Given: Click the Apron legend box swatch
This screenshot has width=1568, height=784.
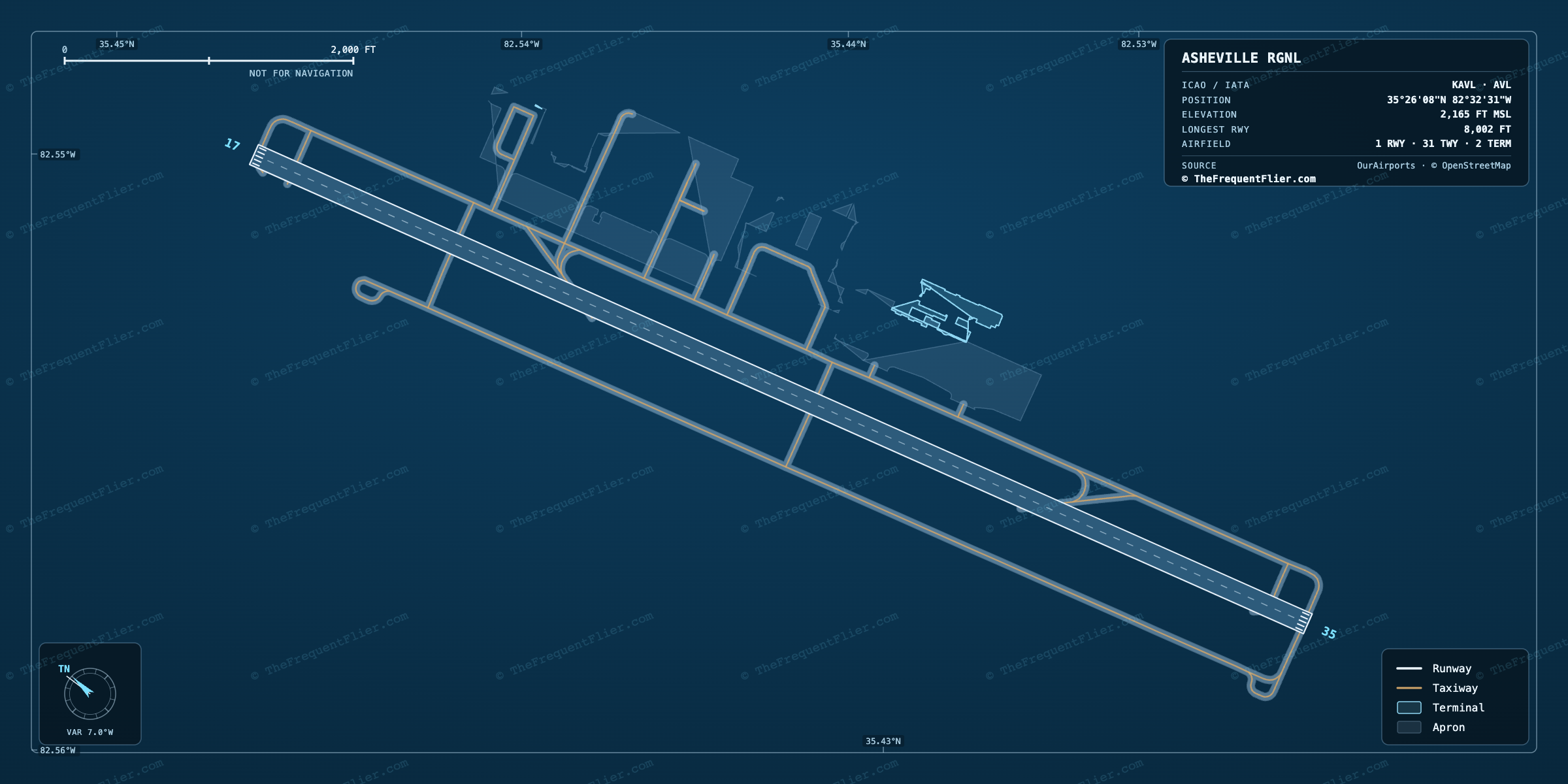Looking at the screenshot, I should (1409, 727).
